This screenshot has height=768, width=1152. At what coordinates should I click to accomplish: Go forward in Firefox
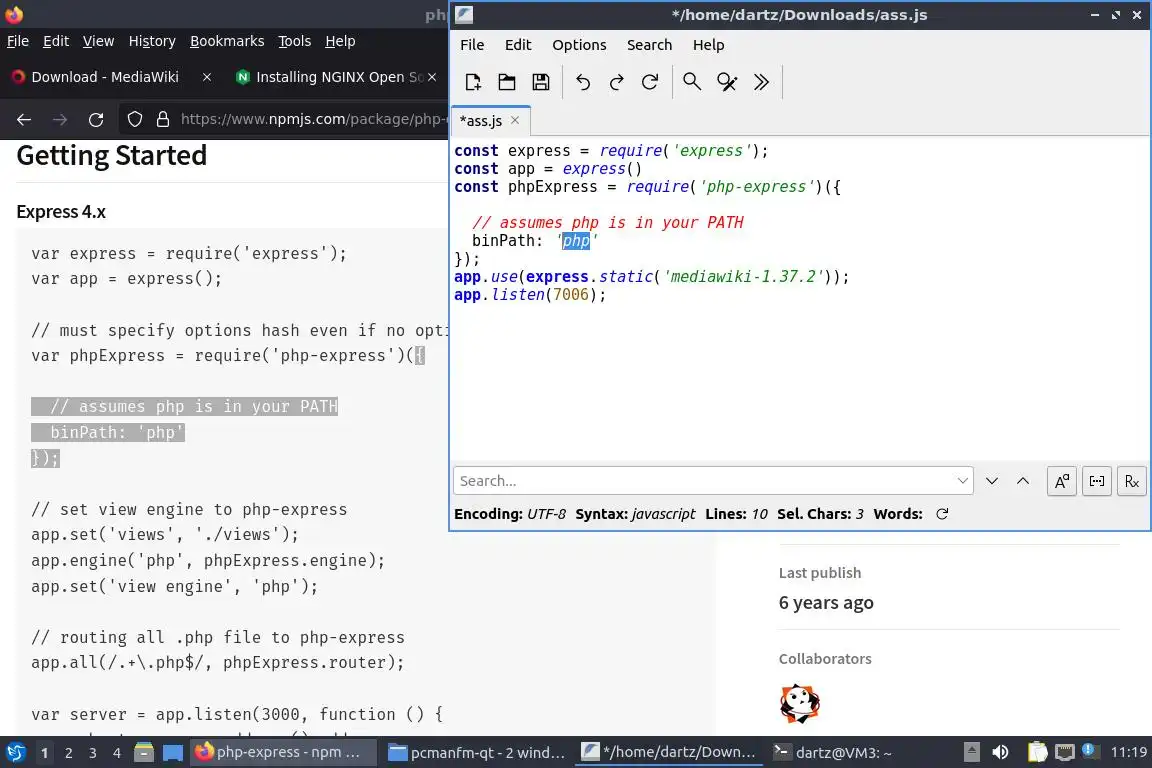coord(60,119)
